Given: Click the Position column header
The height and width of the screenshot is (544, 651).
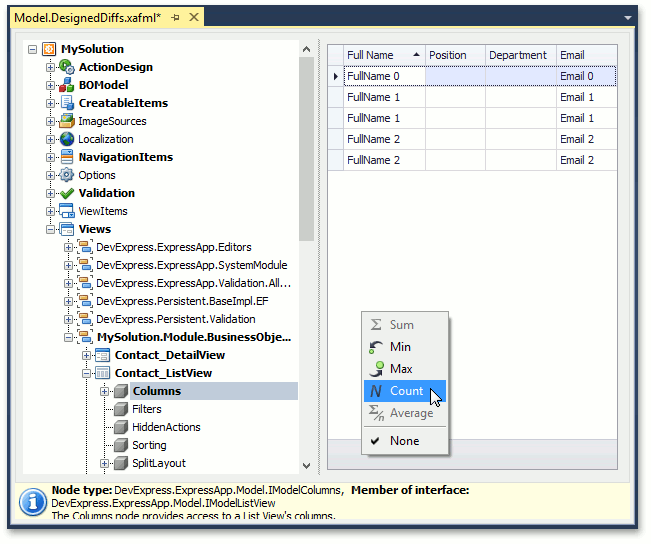Looking at the screenshot, I should point(455,55).
